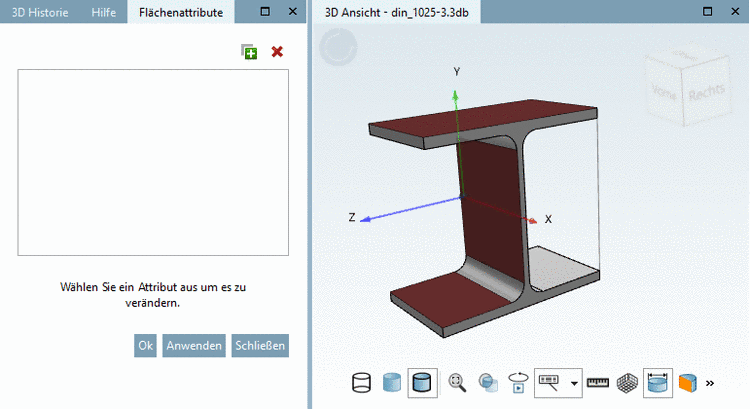Add a new surface attribute with green plus icon
Viewport: 750px width, 409px height.
coord(249,52)
